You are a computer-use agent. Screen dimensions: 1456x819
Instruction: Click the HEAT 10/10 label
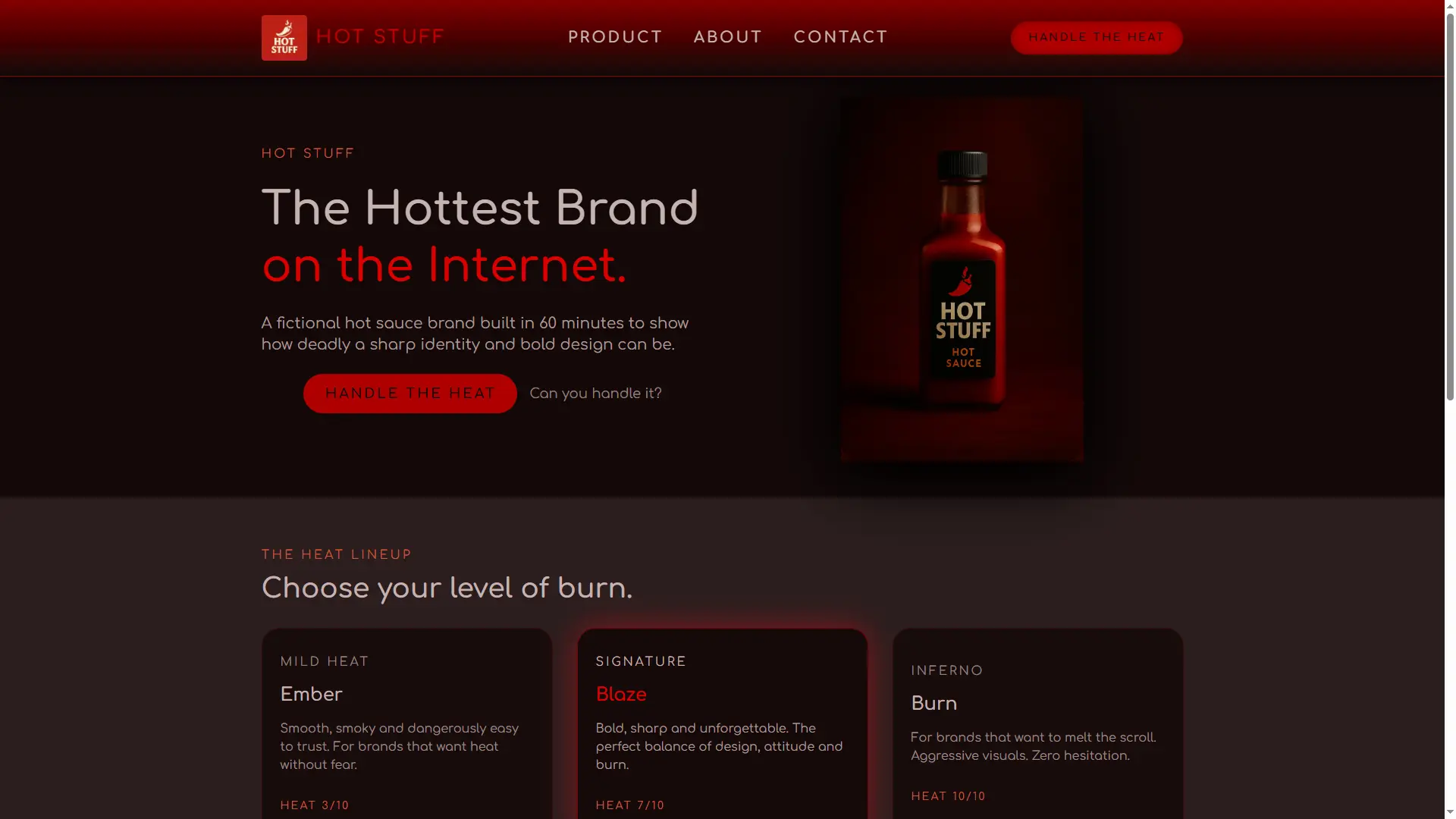point(948,796)
